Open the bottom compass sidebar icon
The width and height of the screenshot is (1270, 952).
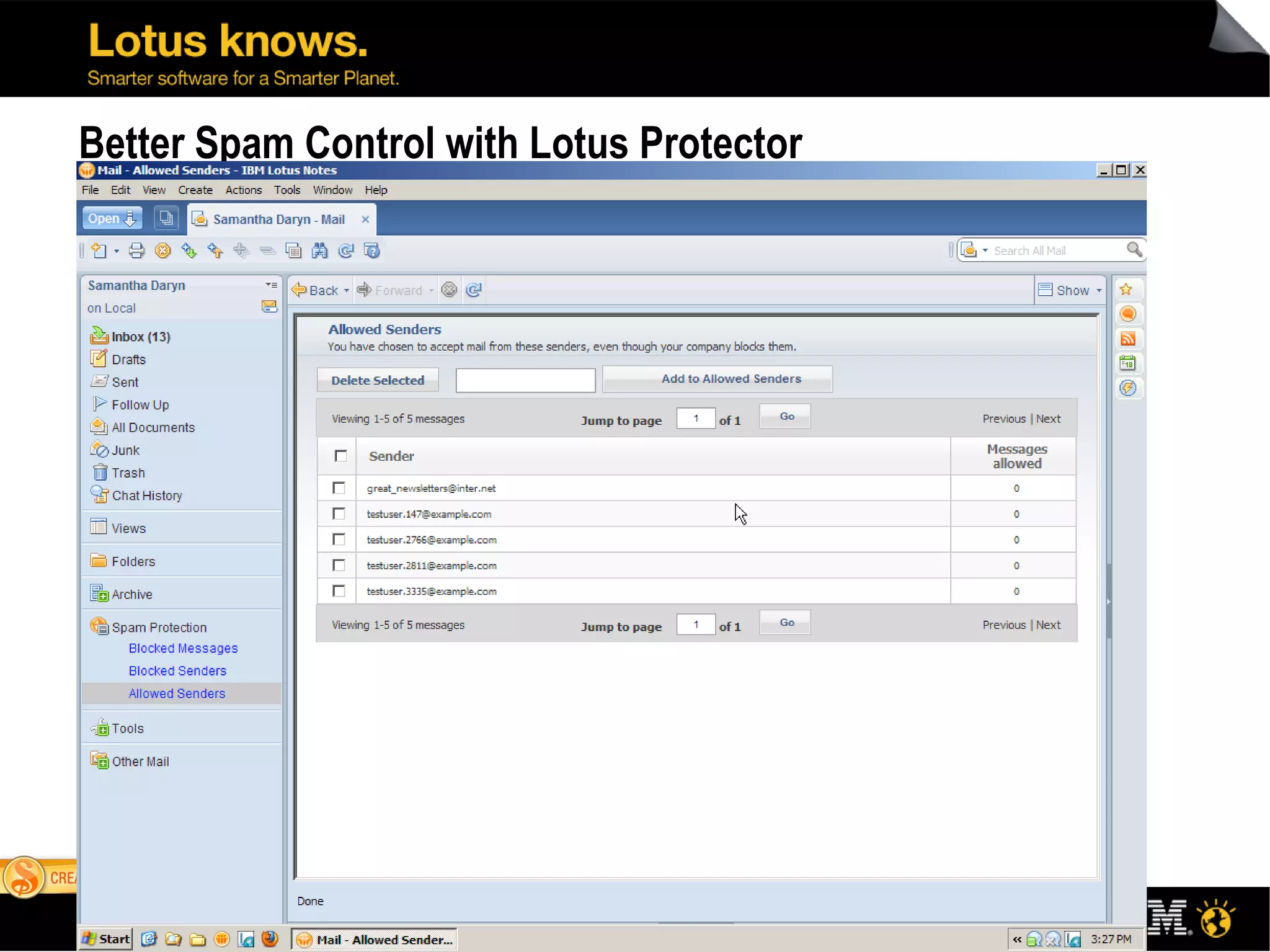click(x=1128, y=388)
